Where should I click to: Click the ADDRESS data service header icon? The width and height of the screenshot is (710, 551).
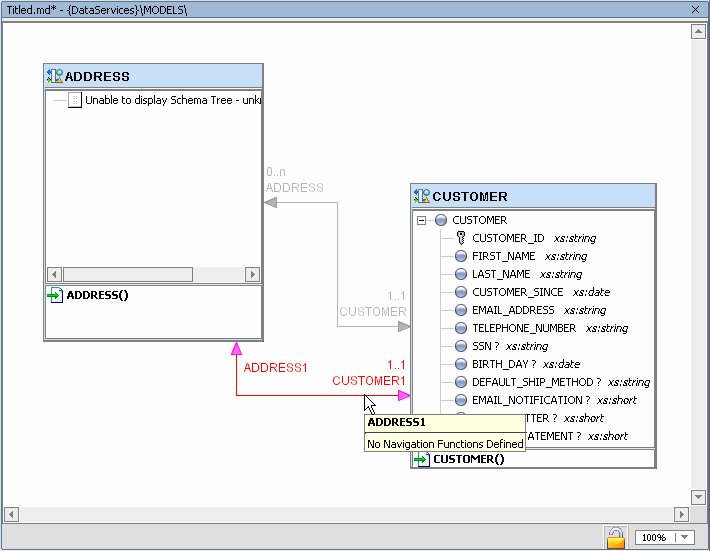pos(55,76)
